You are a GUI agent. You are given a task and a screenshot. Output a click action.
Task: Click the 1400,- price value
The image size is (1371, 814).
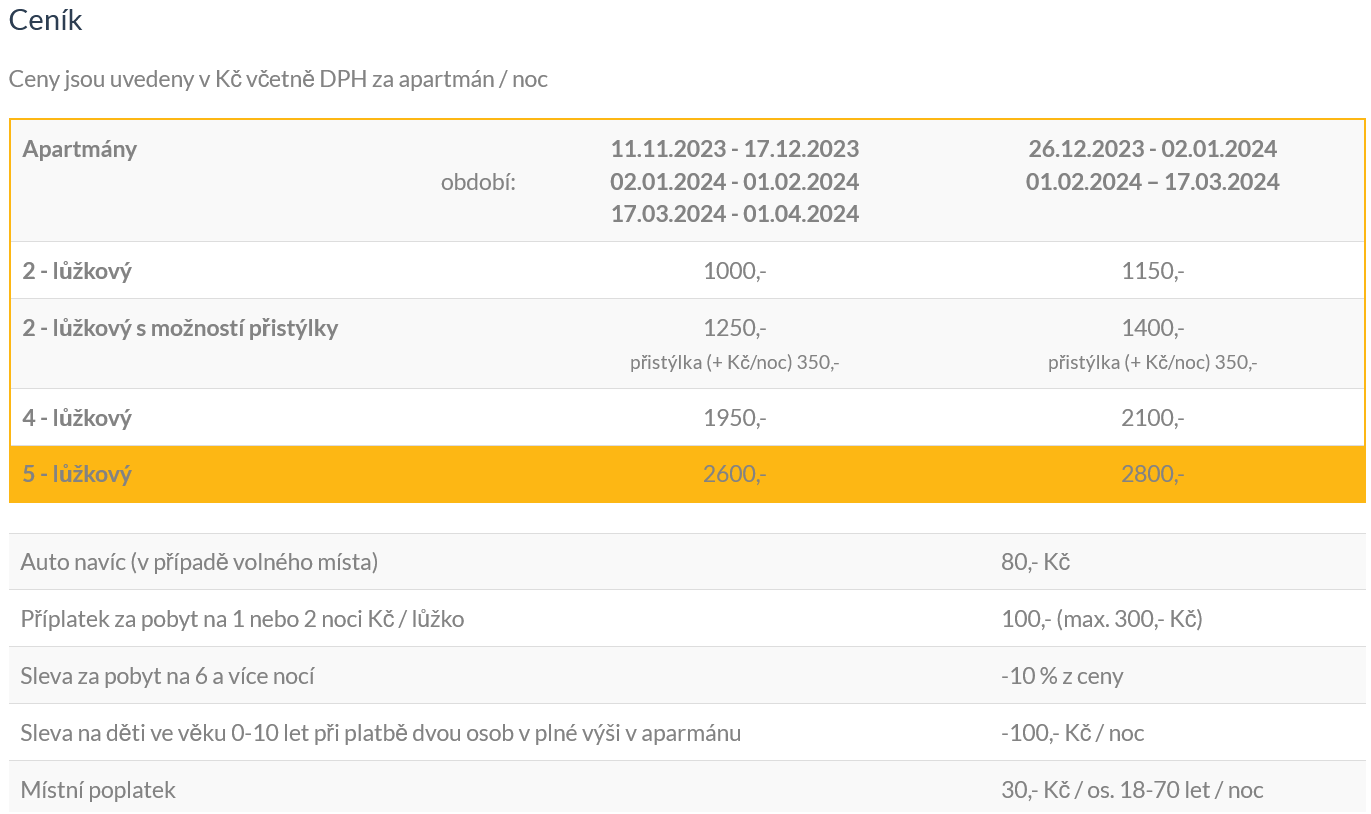coord(1152,328)
